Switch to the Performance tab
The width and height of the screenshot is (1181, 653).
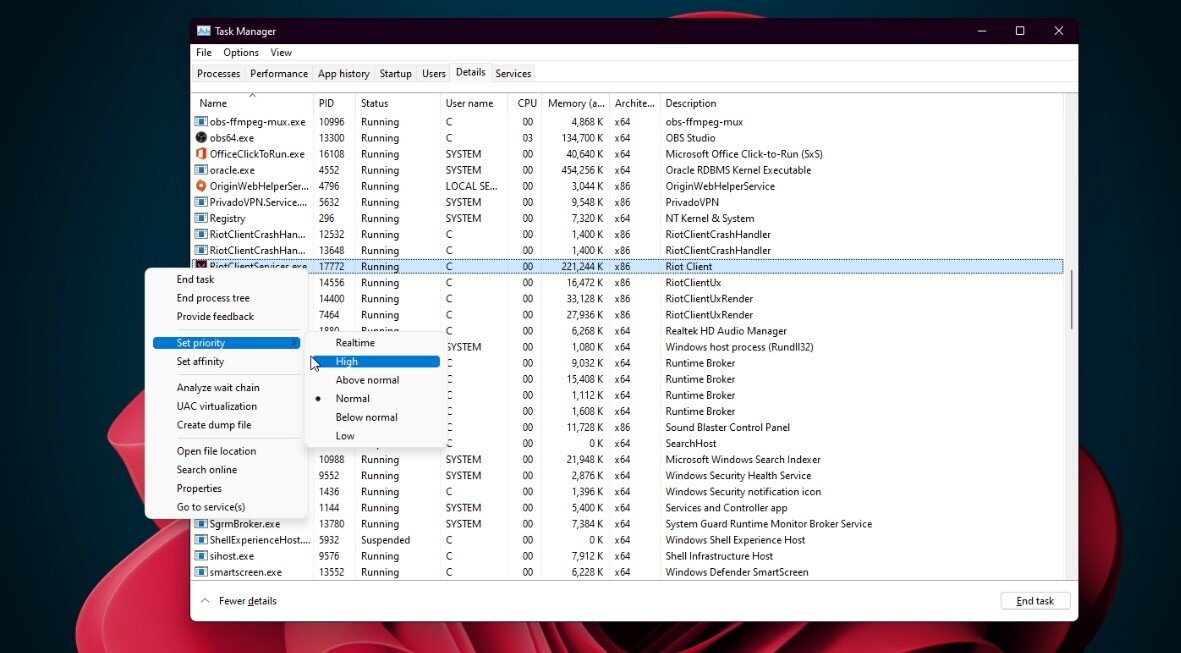click(279, 73)
